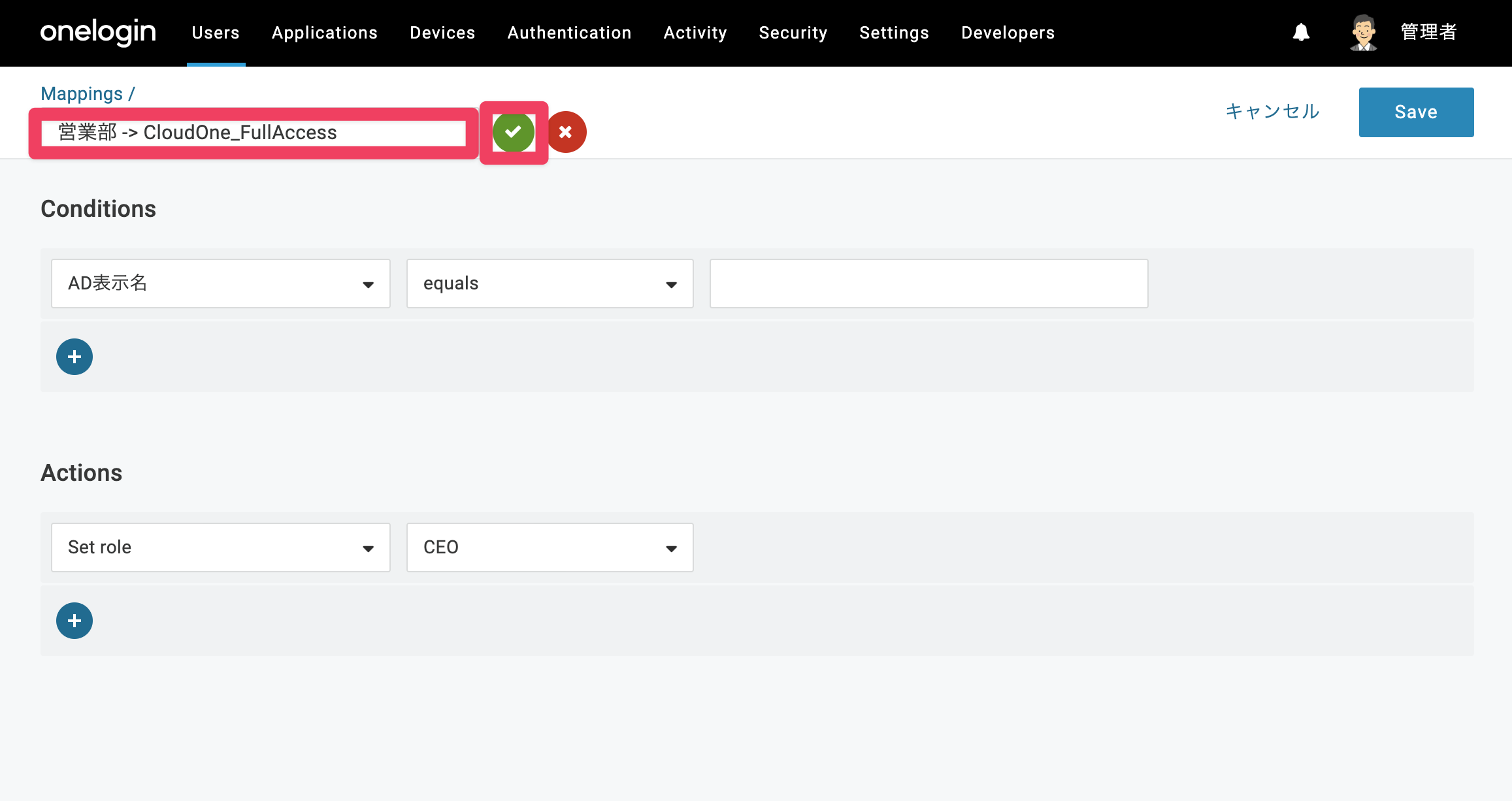The image size is (1512, 801).
Task: Add a new condition with plus icon
Action: 74,357
